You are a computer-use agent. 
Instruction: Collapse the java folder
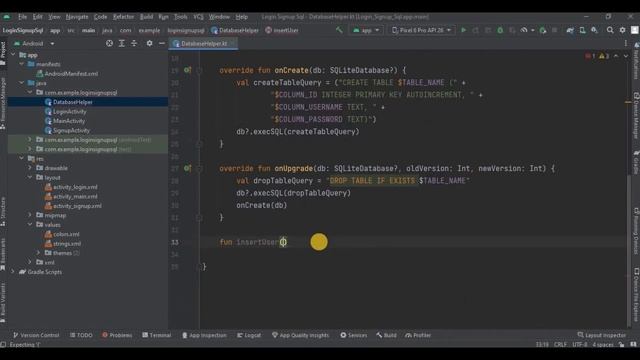22,83
